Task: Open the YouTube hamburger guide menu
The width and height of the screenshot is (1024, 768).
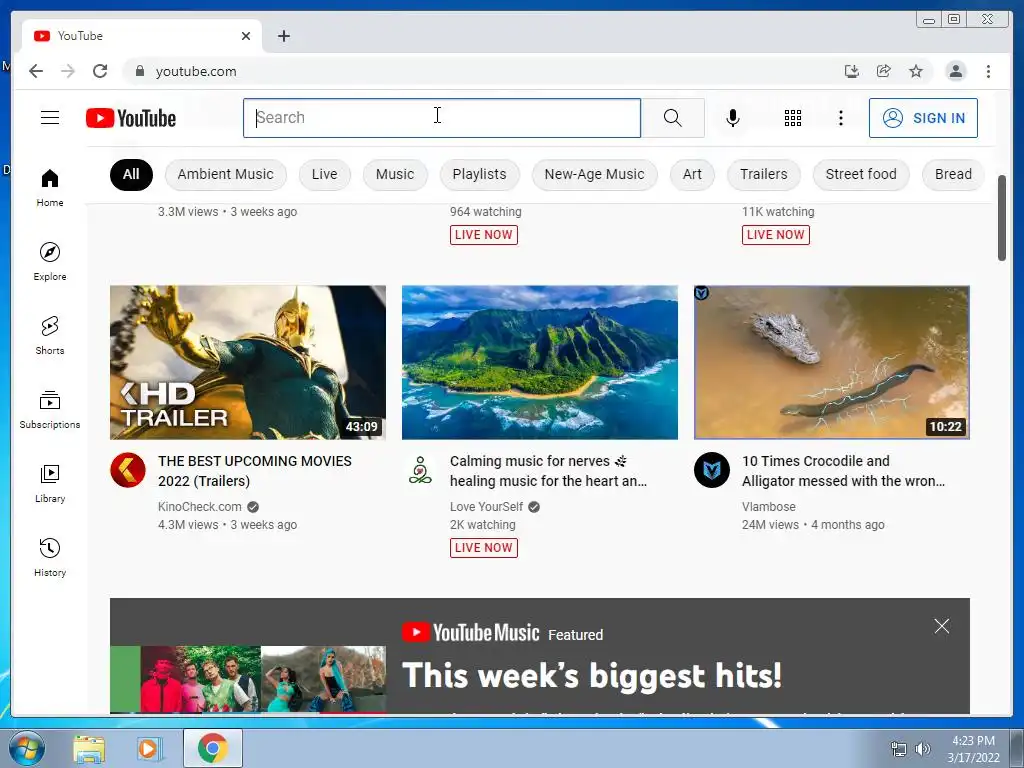Action: coord(50,118)
